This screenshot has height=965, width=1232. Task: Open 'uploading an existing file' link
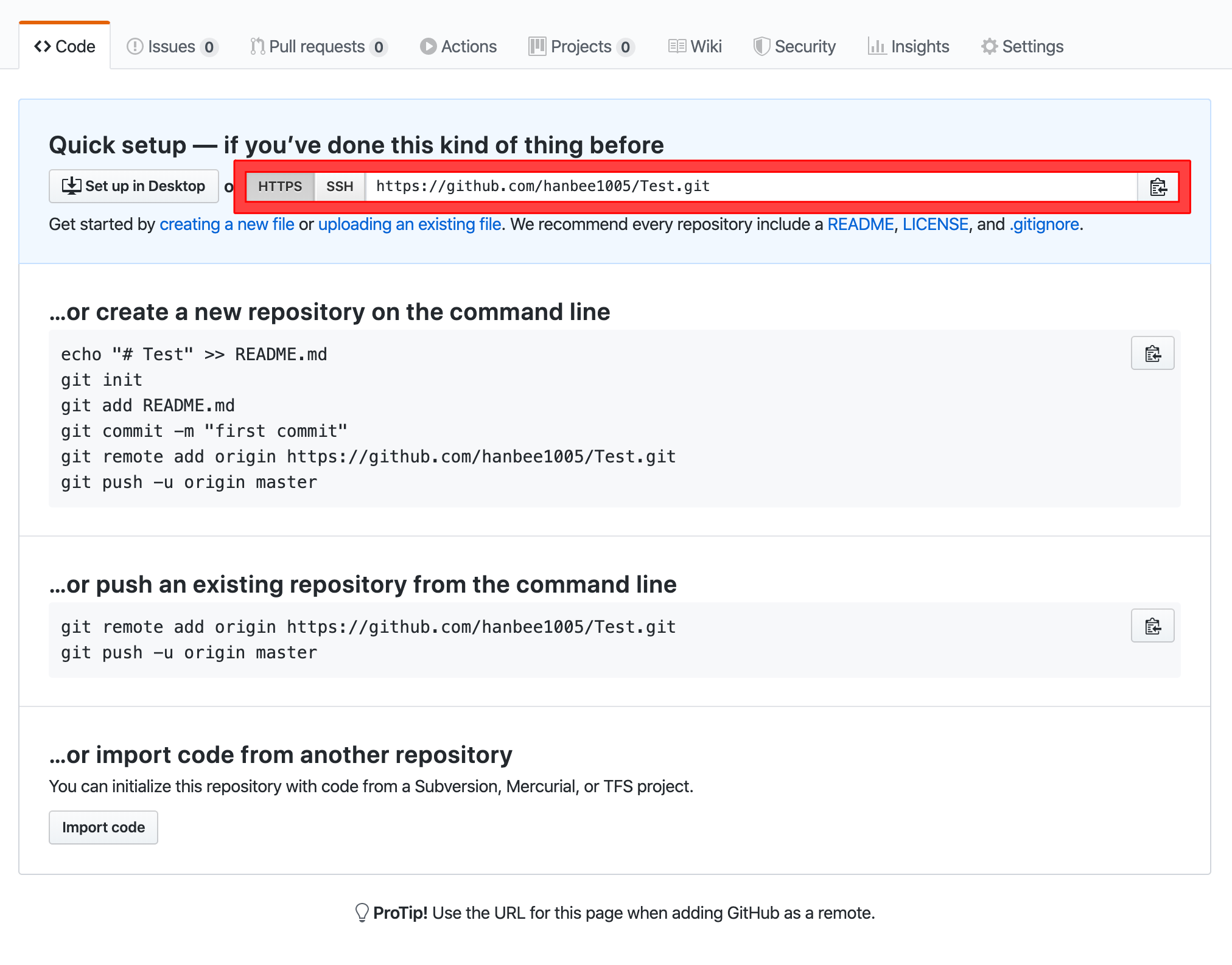[x=409, y=225]
